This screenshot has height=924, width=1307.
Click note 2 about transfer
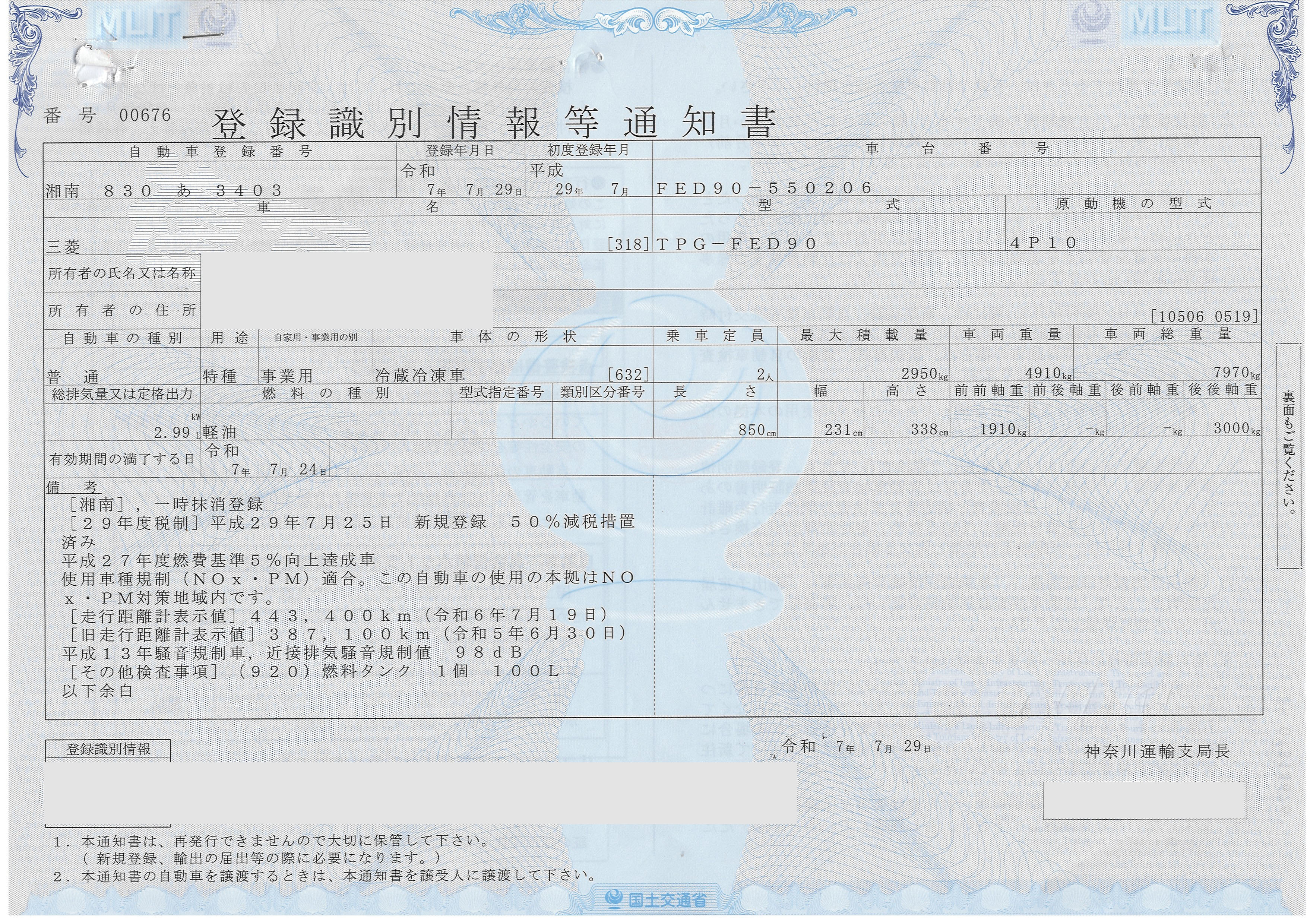point(325,876)
